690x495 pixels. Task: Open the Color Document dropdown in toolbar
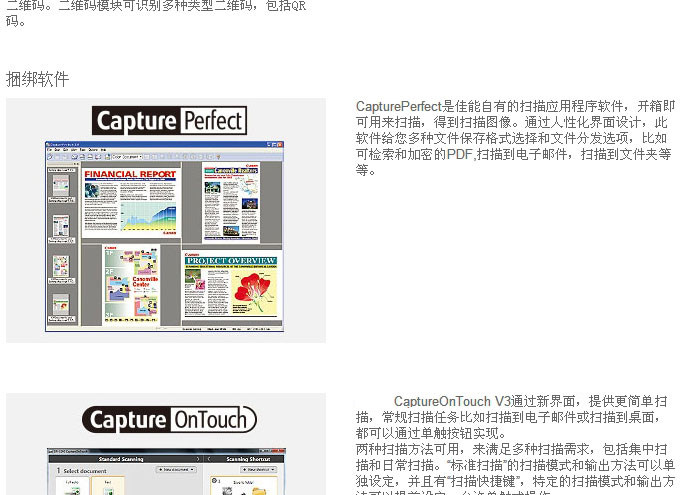point(127,157)
